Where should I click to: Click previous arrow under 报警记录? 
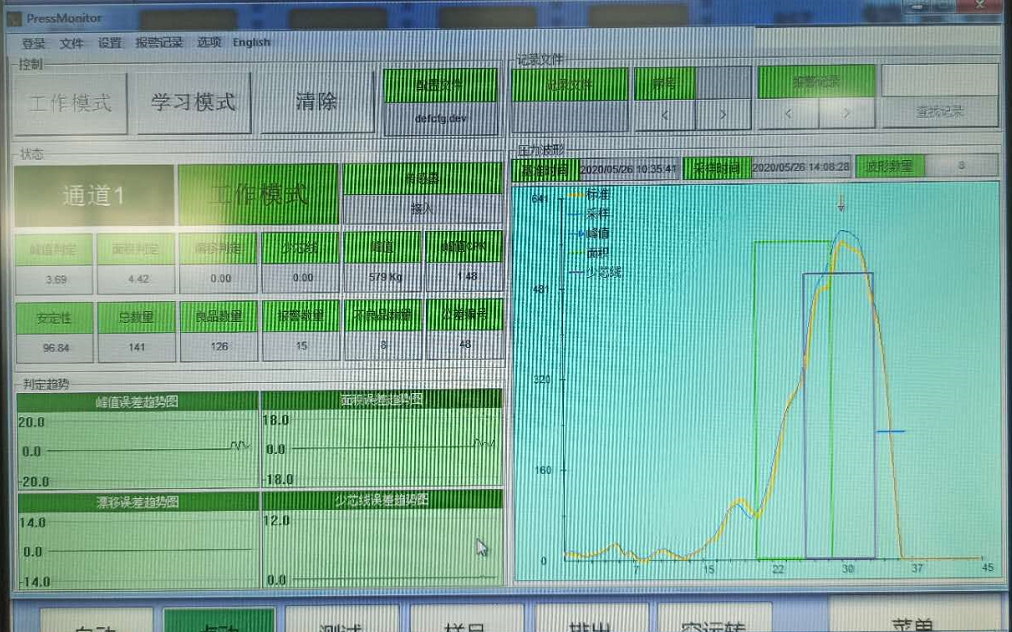click(x=786, y=114)
